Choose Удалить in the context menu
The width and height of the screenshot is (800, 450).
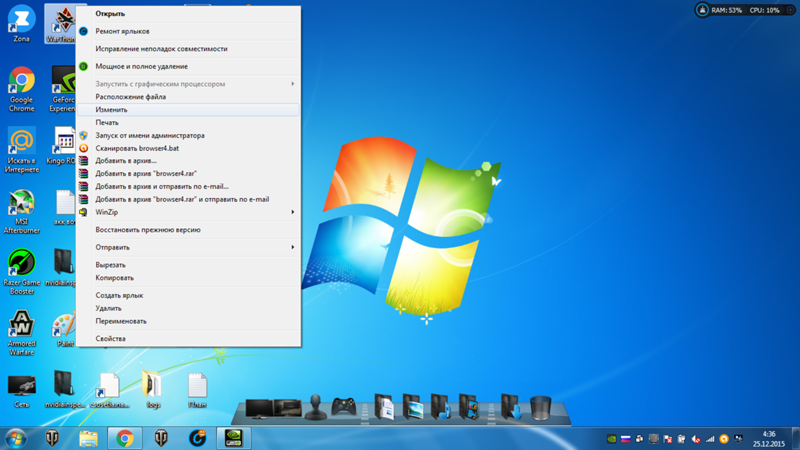[x=188, y=308]
